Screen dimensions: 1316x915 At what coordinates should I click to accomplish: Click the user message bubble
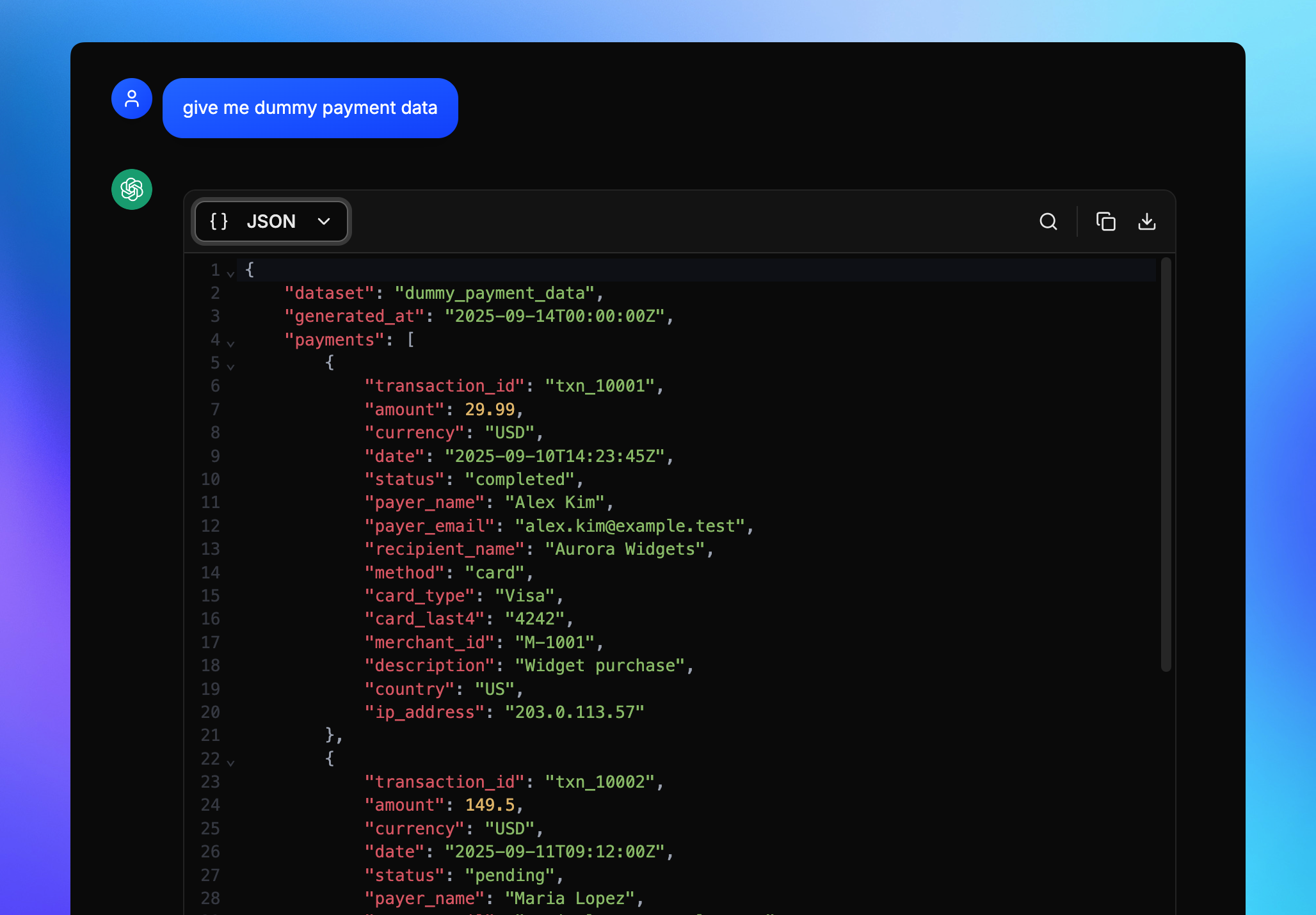coord(310,108)
